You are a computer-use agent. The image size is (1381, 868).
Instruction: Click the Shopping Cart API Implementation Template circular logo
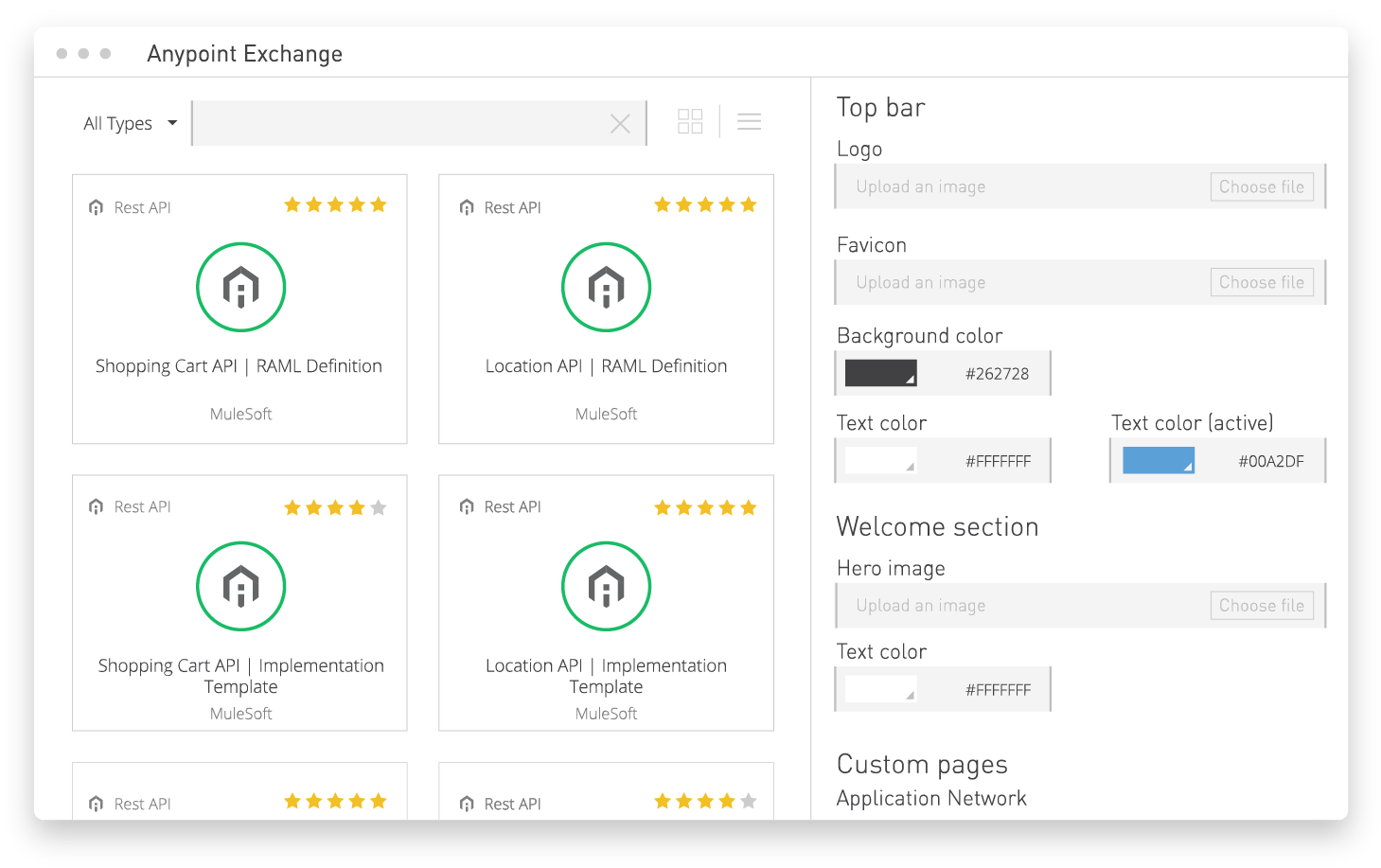click(x=240, y=586)
